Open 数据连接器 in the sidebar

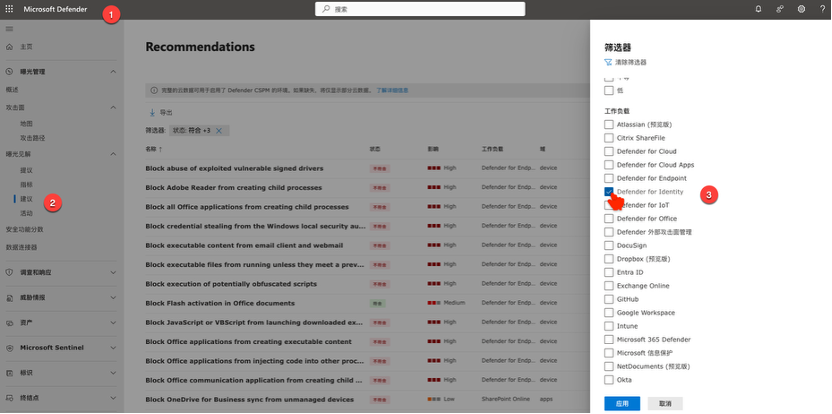[21, 247]
